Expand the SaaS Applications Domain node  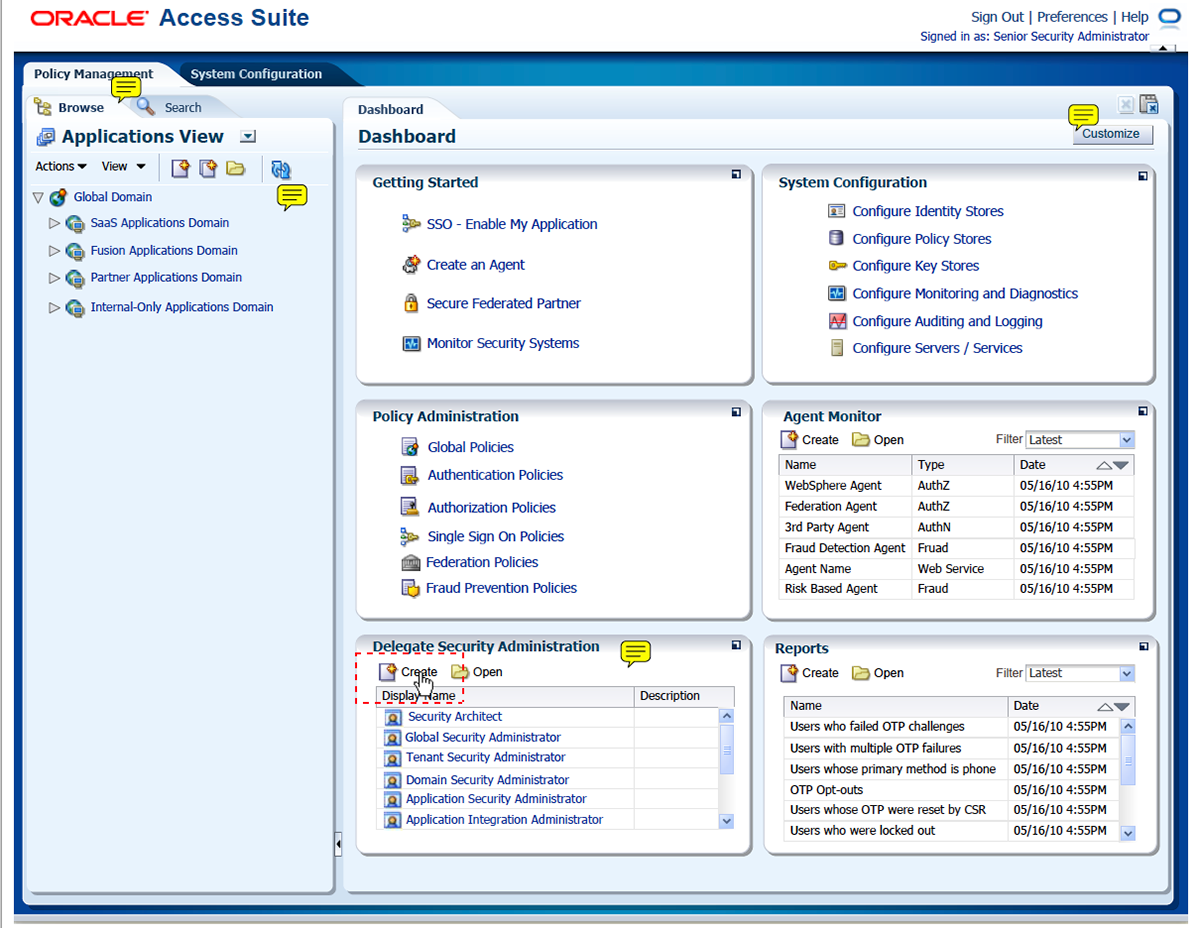coord(55,223)
